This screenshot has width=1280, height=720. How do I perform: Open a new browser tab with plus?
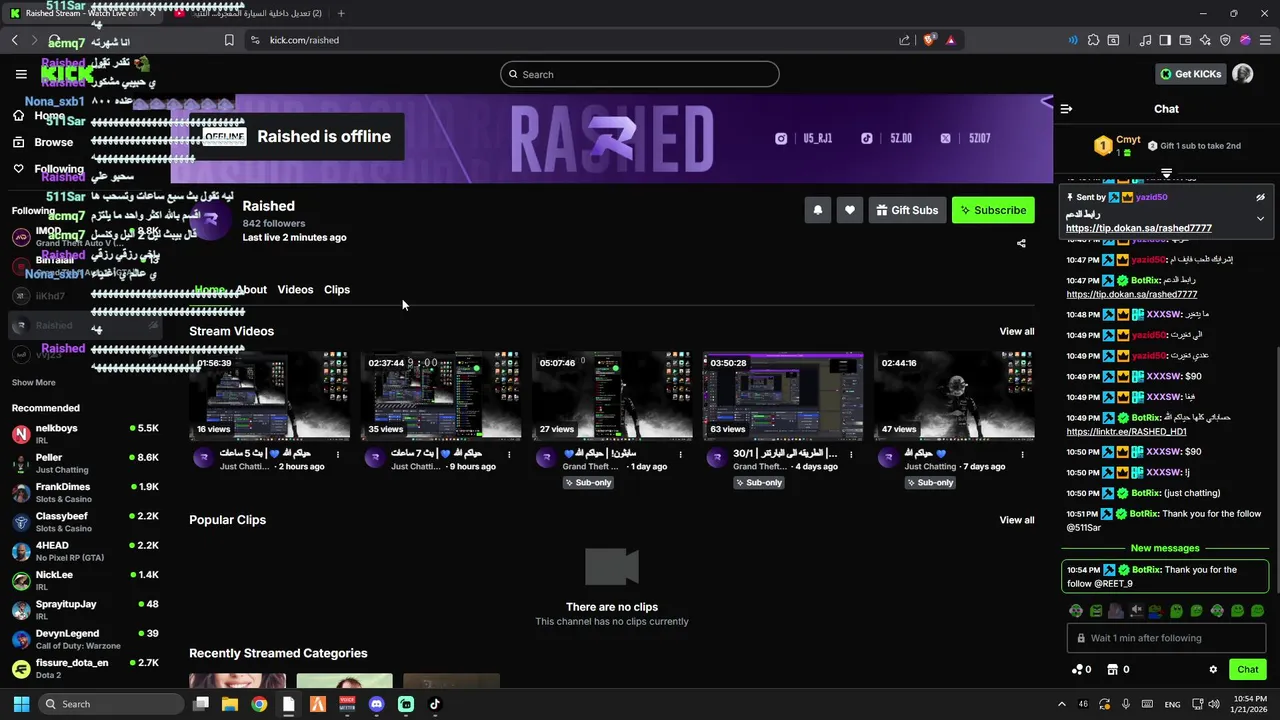tap(341, 13)
